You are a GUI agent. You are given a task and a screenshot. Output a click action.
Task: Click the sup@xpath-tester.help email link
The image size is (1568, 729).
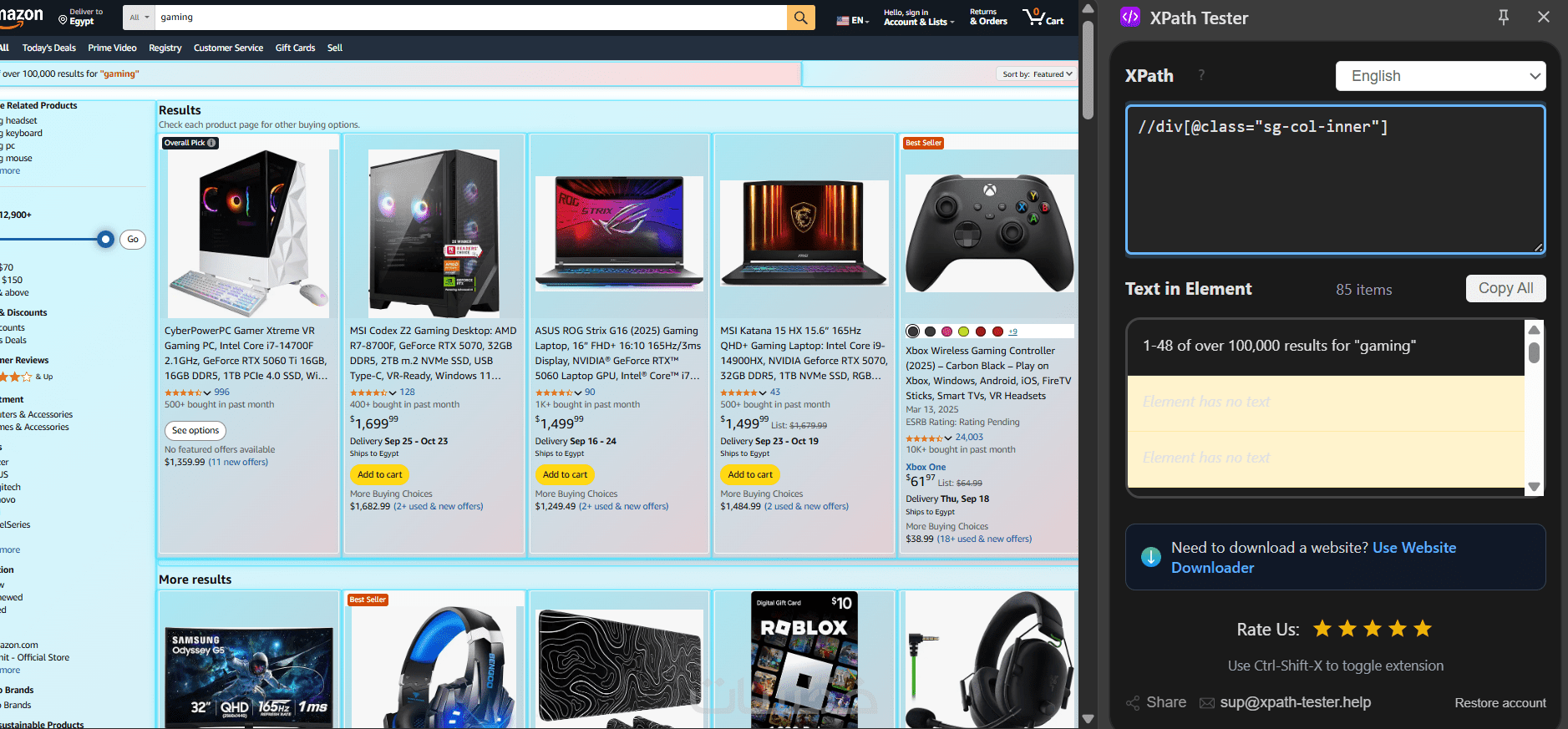point(1295,703)
